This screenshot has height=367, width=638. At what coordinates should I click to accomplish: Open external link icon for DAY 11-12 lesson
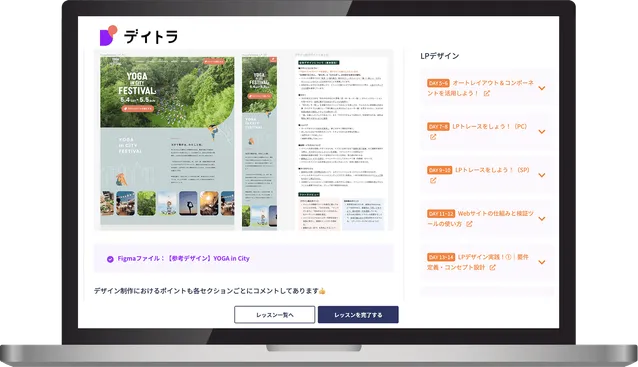[469, 224]
